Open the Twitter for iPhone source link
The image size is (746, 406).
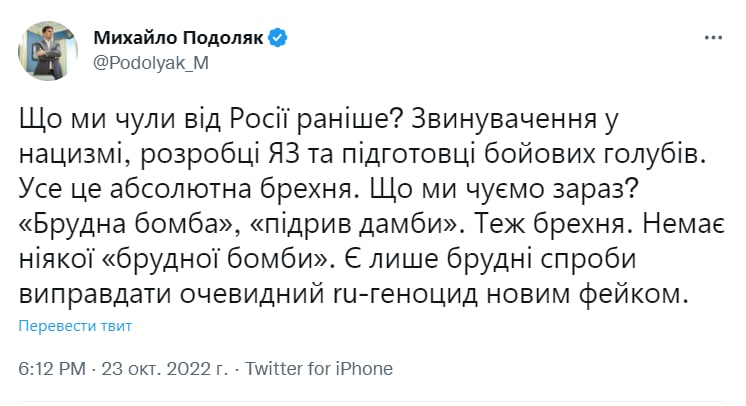[x=319, y=369]
